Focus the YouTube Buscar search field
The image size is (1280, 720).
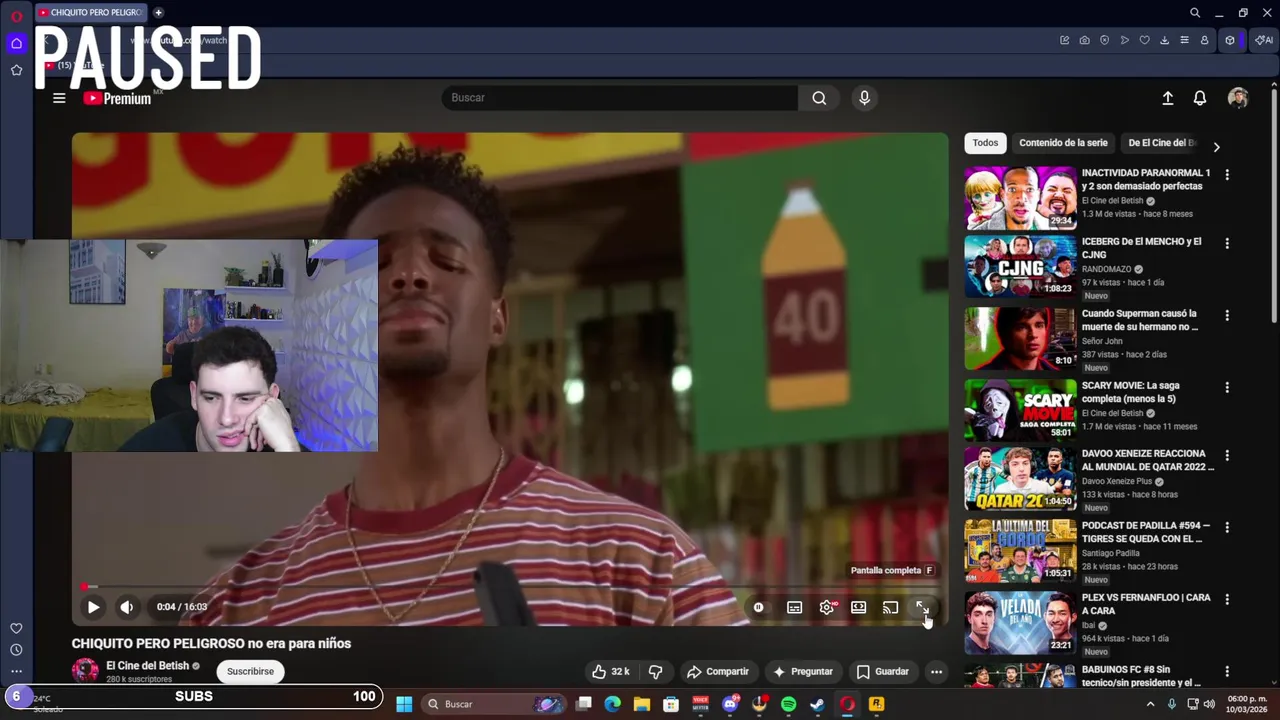tap(620, 98)
